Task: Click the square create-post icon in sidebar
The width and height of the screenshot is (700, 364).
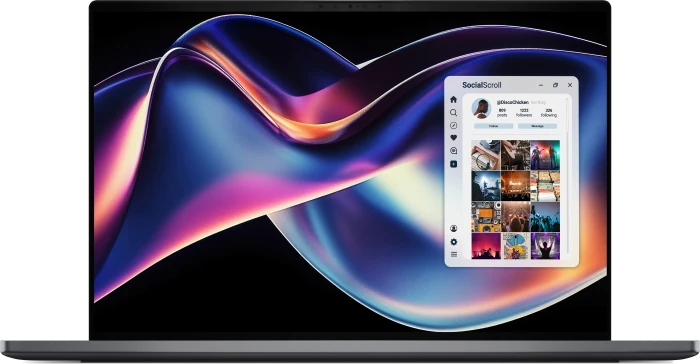Action: pyautogui.click(x=454, y=164)
